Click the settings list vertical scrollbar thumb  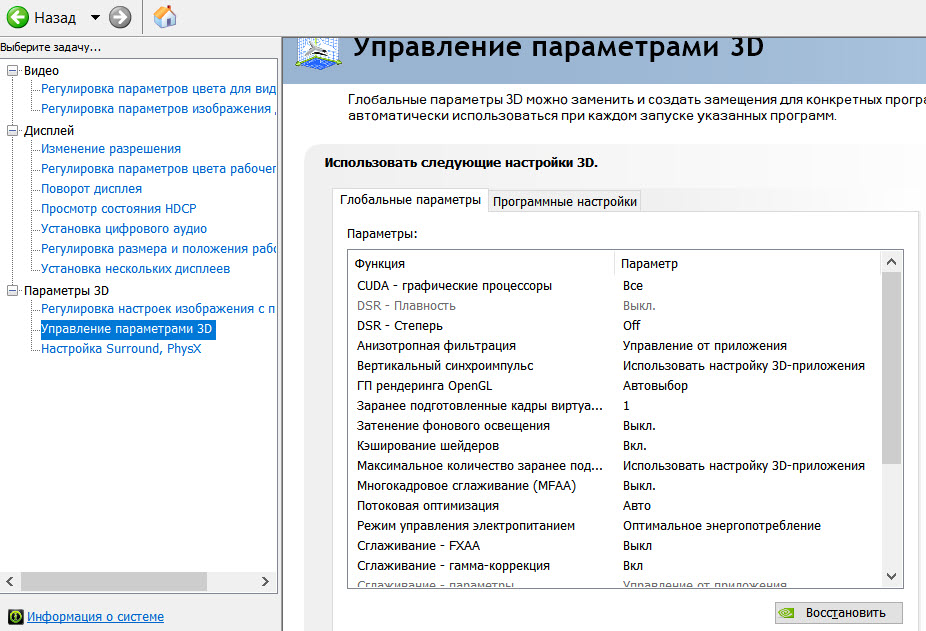[892, 368]
